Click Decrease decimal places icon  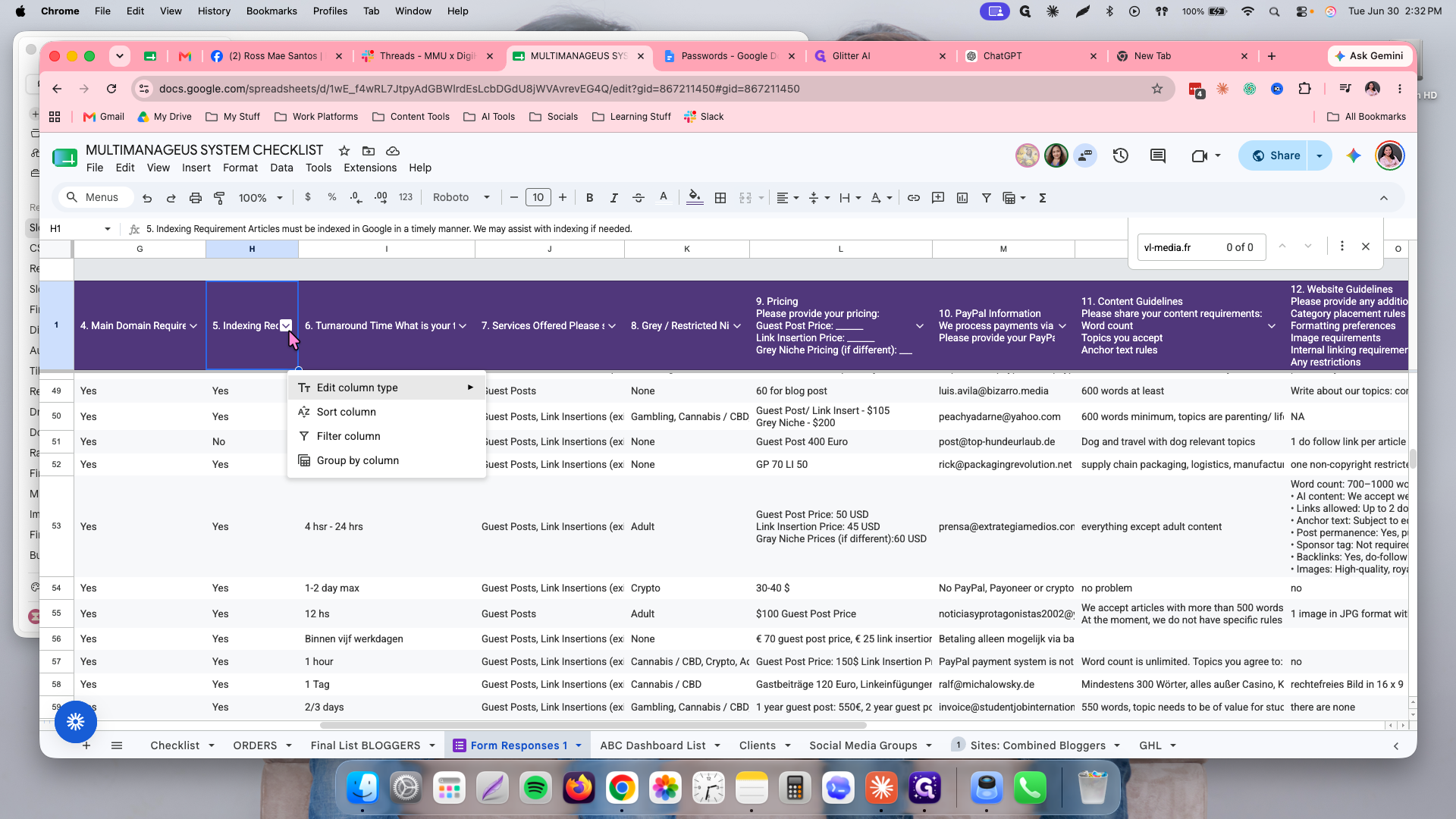click(x=356, y=197)
